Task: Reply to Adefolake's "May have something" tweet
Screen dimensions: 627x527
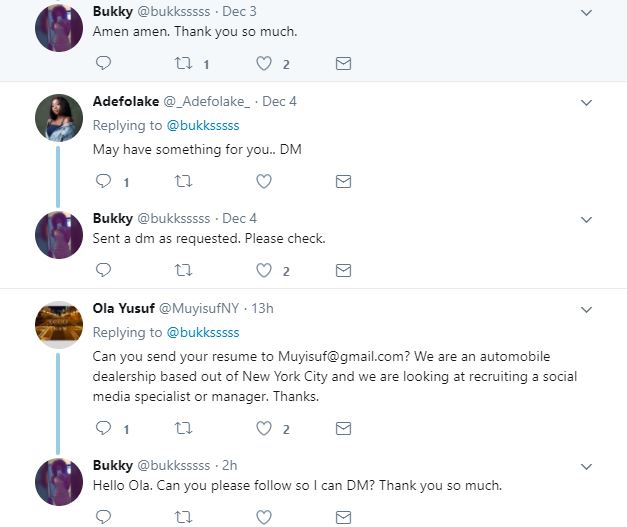Action: 103,182
